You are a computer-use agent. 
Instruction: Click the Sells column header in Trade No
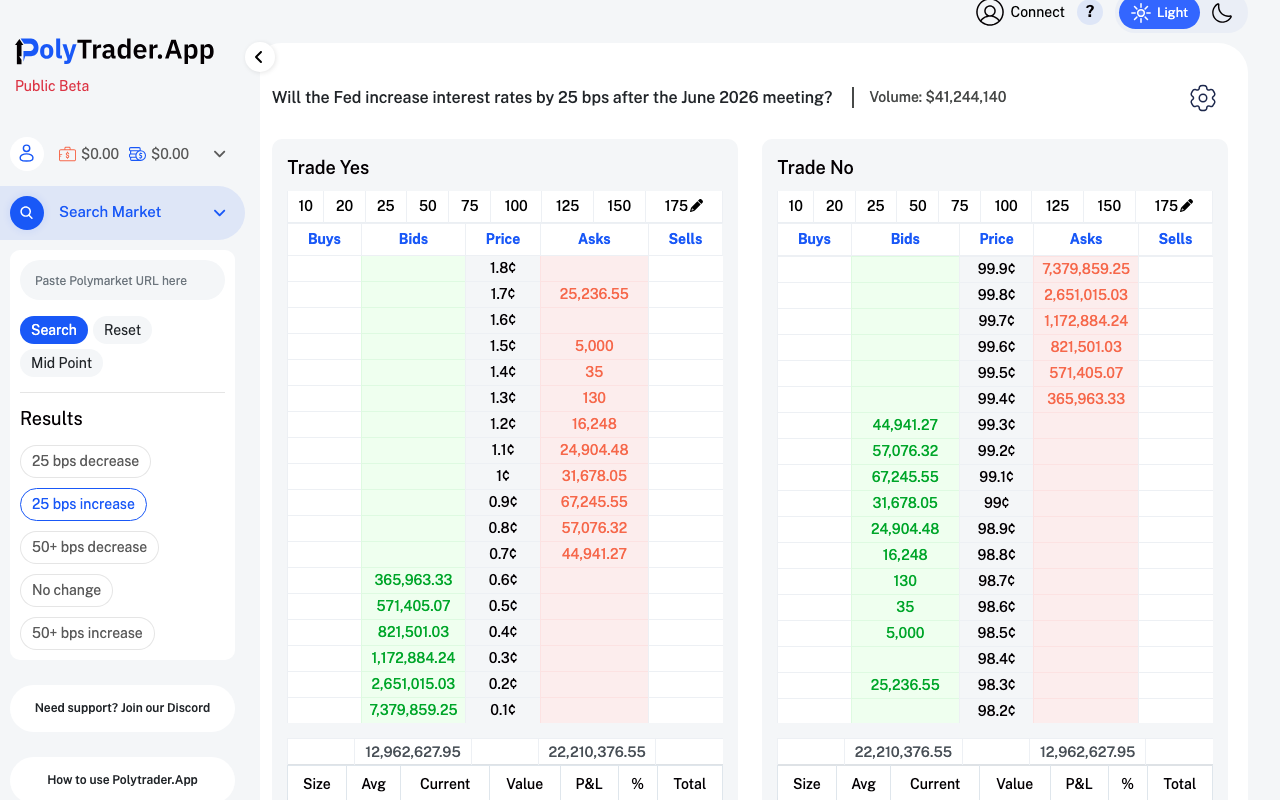click(1175, 239)
